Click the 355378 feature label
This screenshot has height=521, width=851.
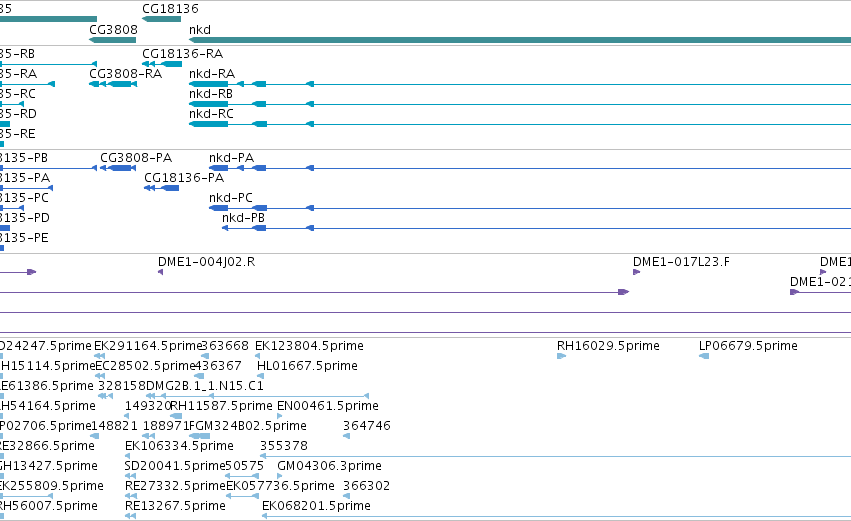(x=284, y=447)
